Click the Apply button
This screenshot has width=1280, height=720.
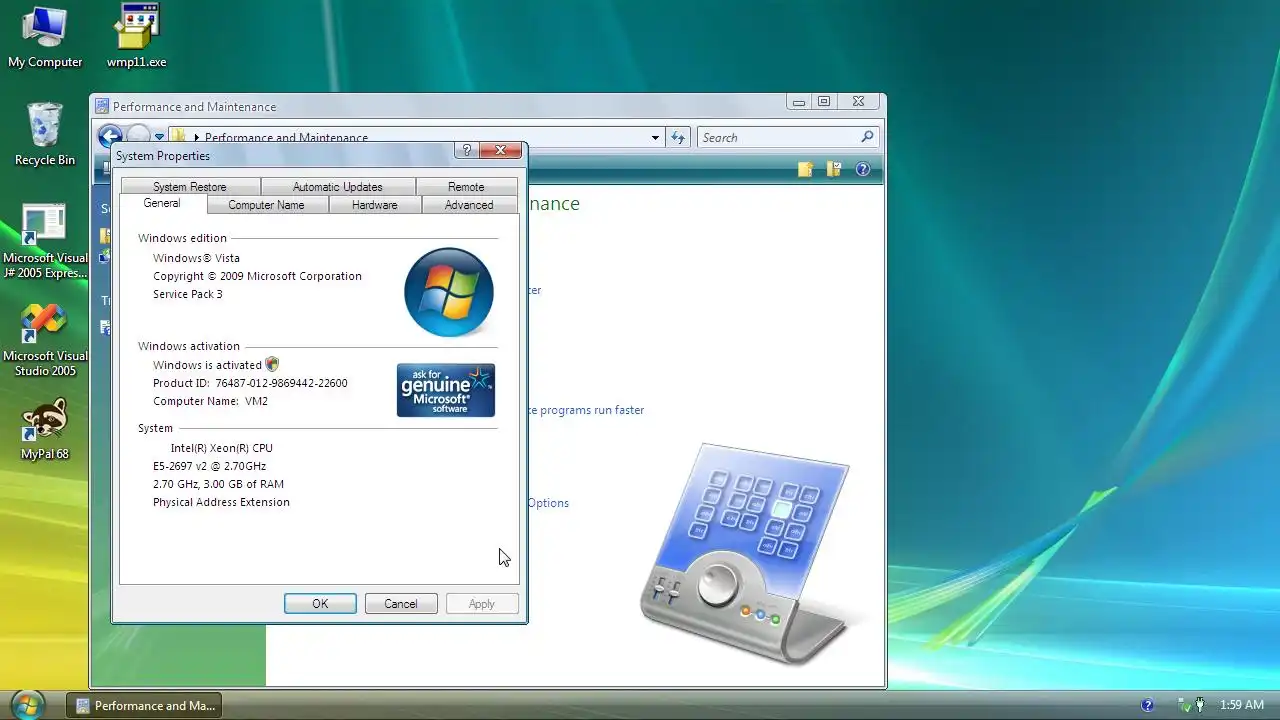click(x=482, y=604)
